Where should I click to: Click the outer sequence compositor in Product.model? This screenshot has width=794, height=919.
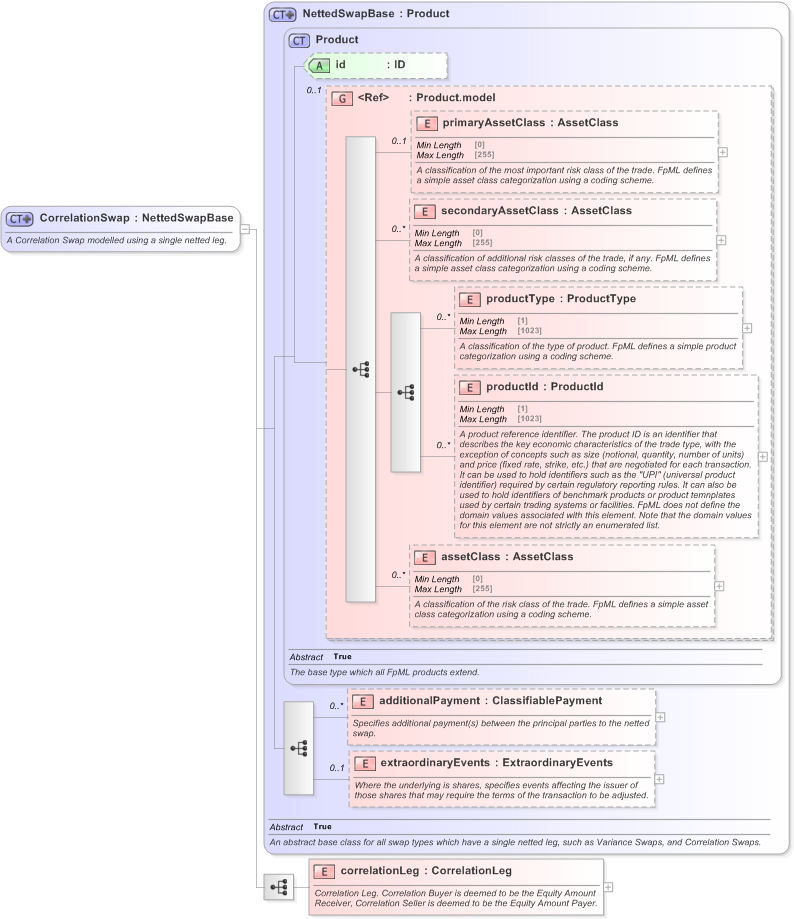(360, 369)
